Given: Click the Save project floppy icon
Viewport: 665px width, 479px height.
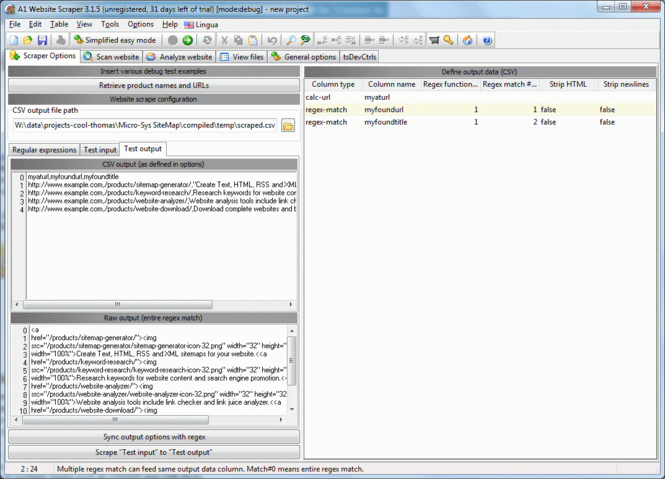Looking at the screenshot, I should [42, 40].
